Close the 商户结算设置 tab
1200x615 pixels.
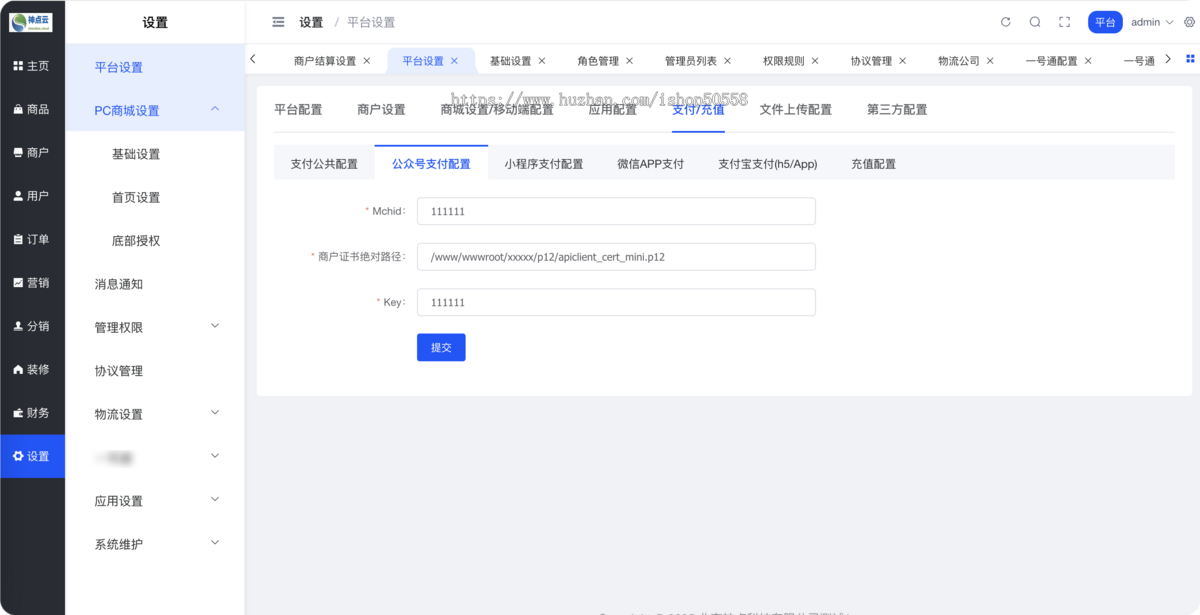coord(367,61)
